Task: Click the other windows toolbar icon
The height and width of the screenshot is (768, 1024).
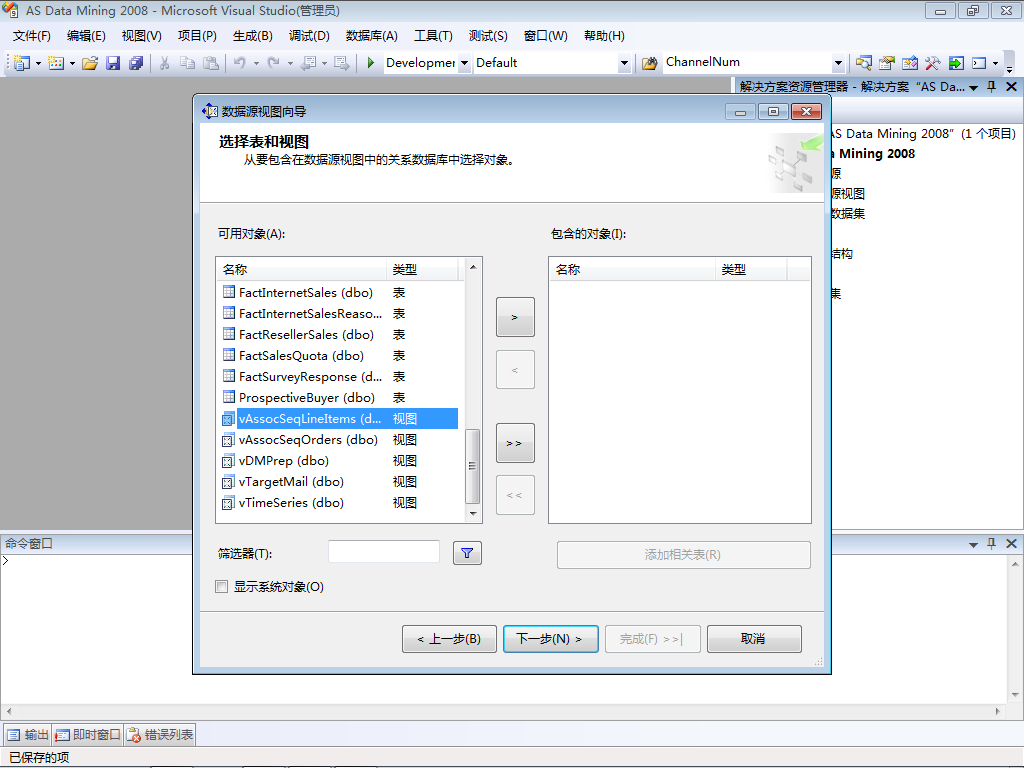Action: point(979,63)
